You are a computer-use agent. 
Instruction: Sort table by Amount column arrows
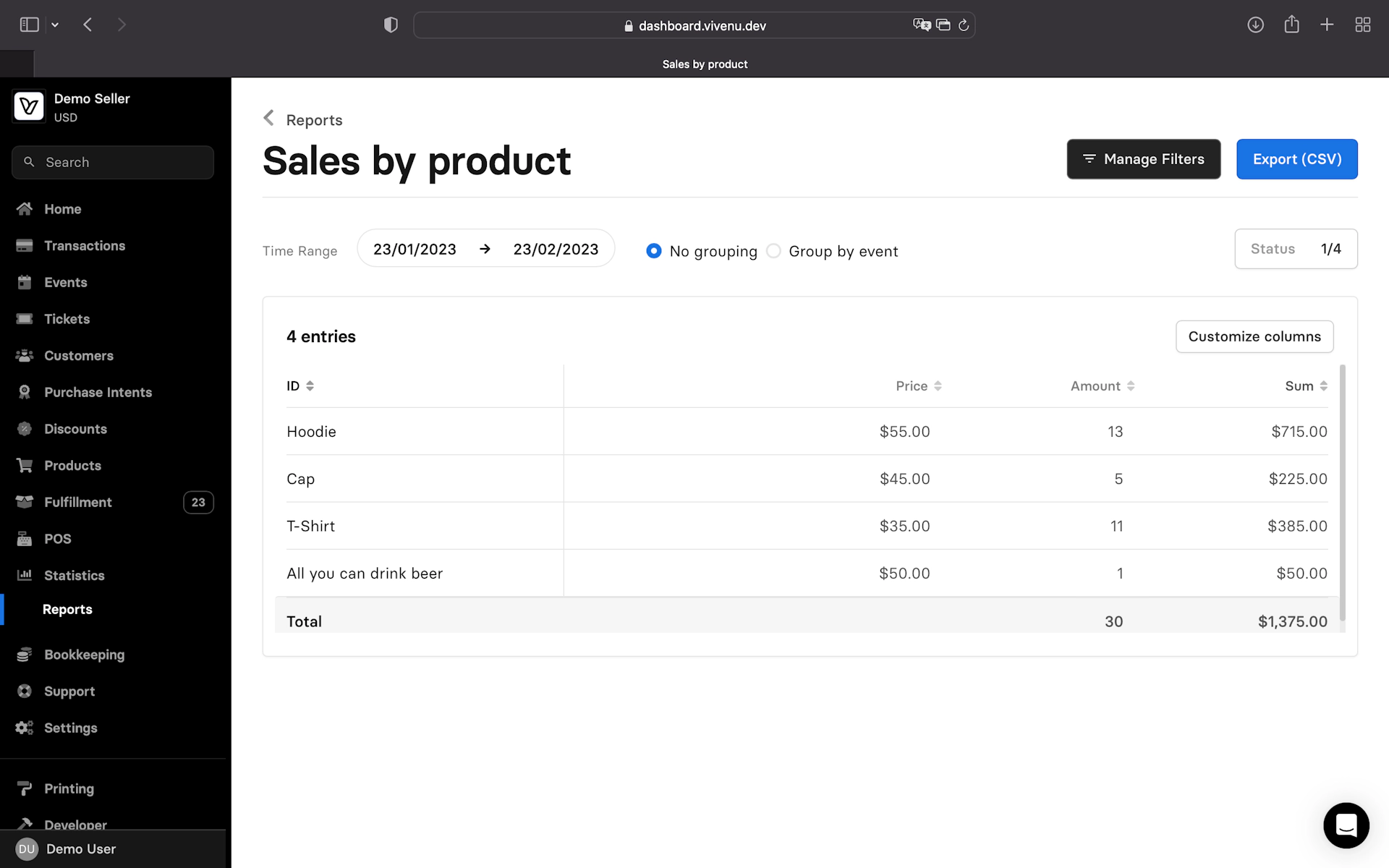[1131, 386]
